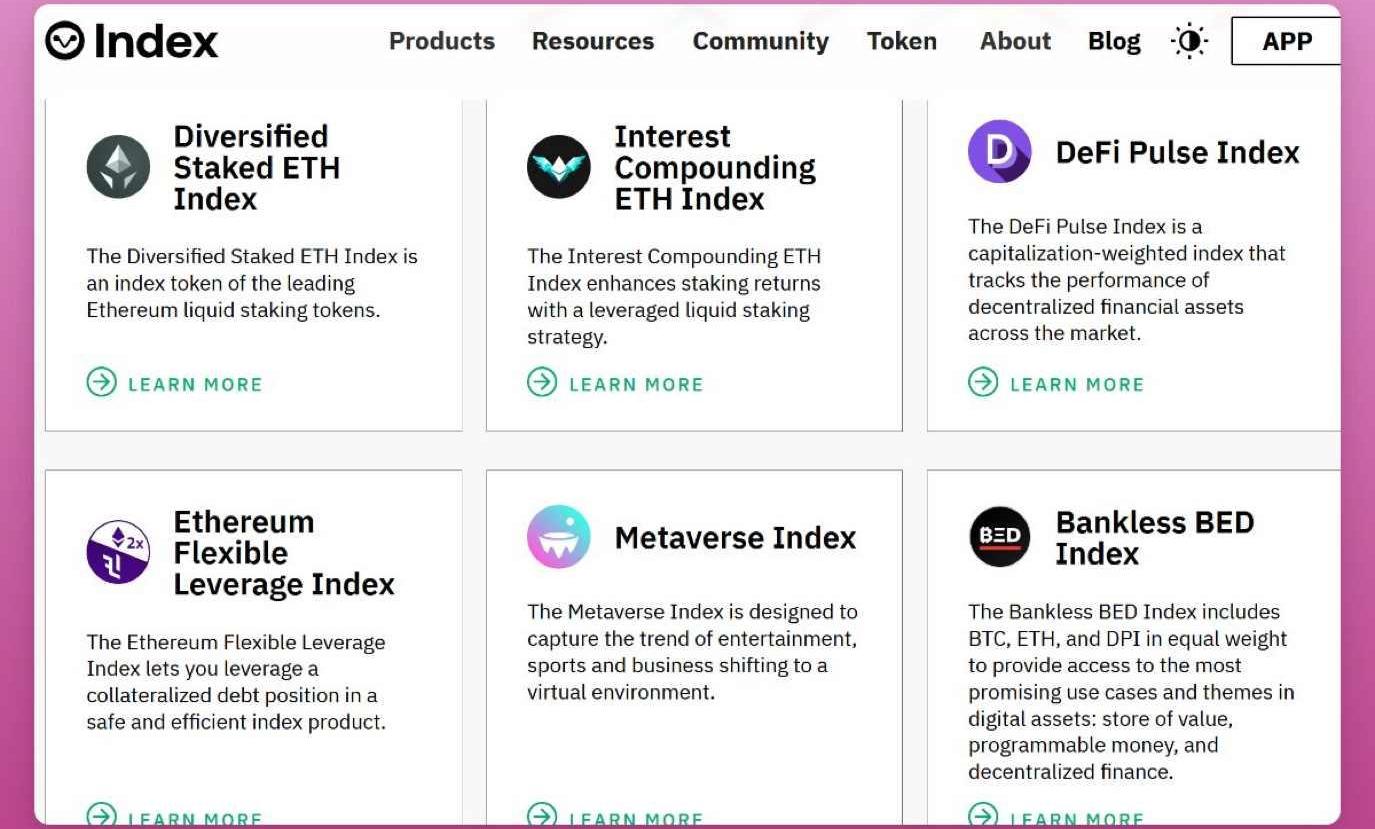Open the Resources menu
The image size is (1375, 829).
(593, 41)
